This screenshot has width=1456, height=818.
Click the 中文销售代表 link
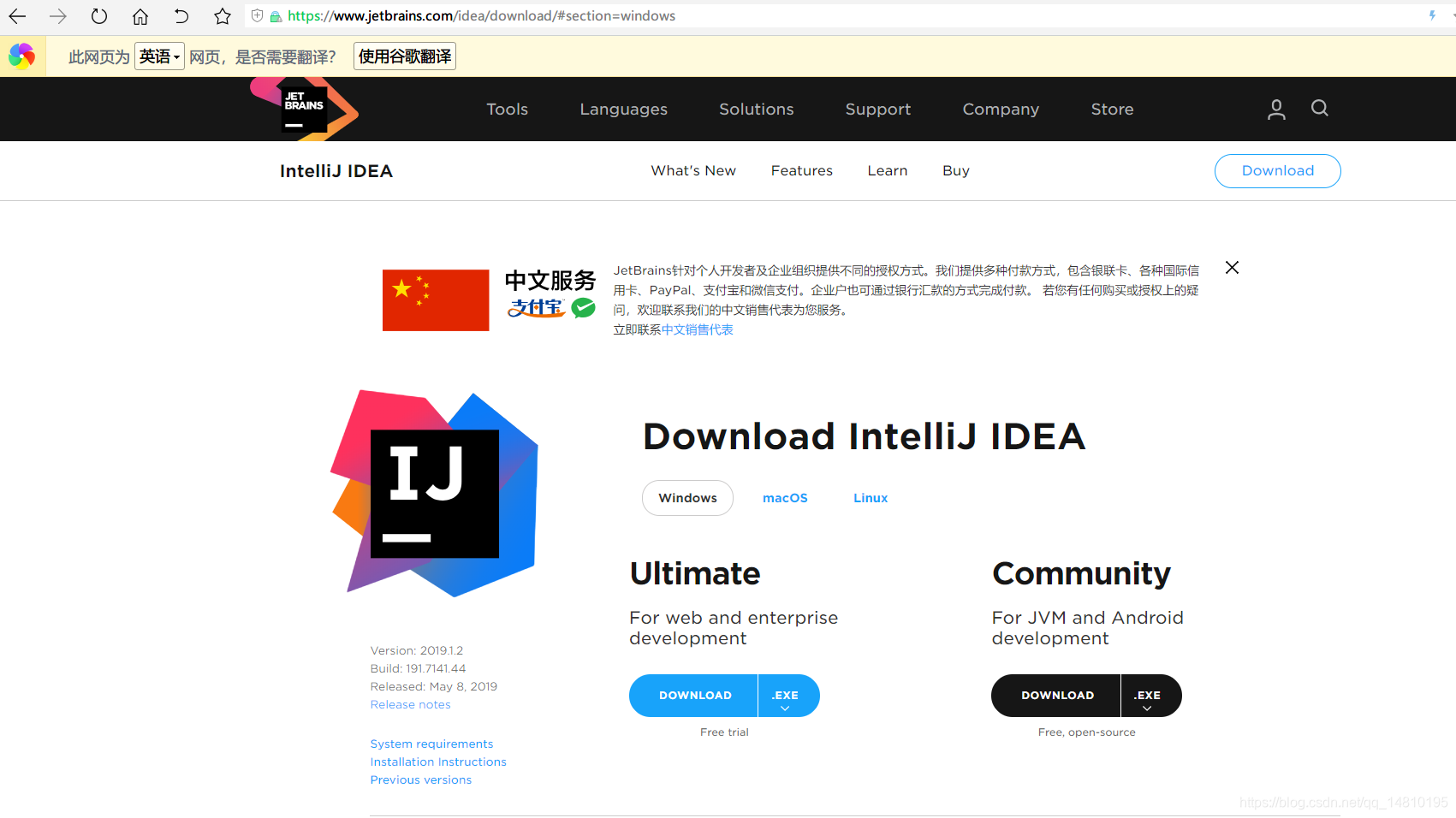pyautogui.click(x=698, y=329)
